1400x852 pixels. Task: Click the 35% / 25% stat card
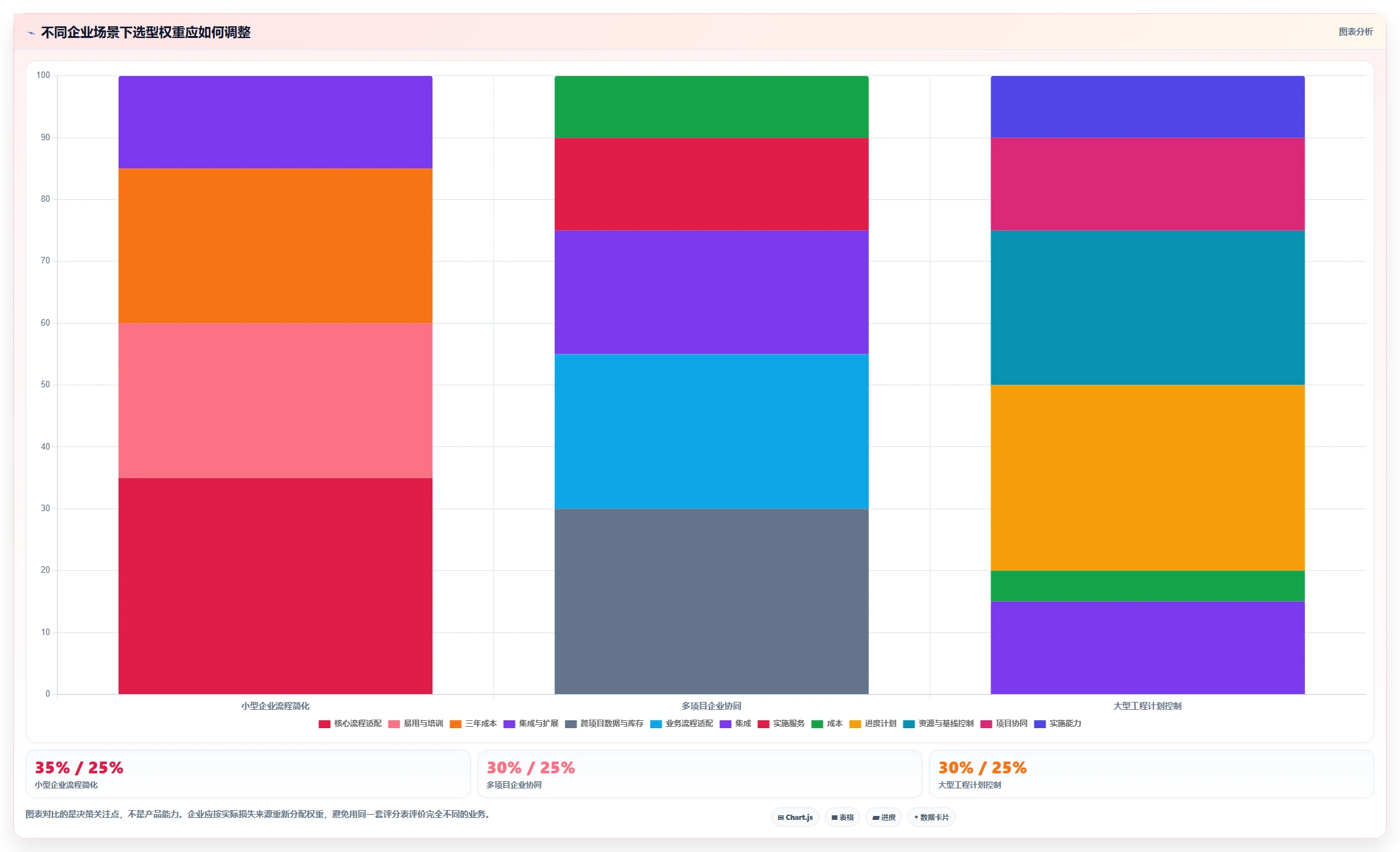pyautogui.click(x=248, y=774)
